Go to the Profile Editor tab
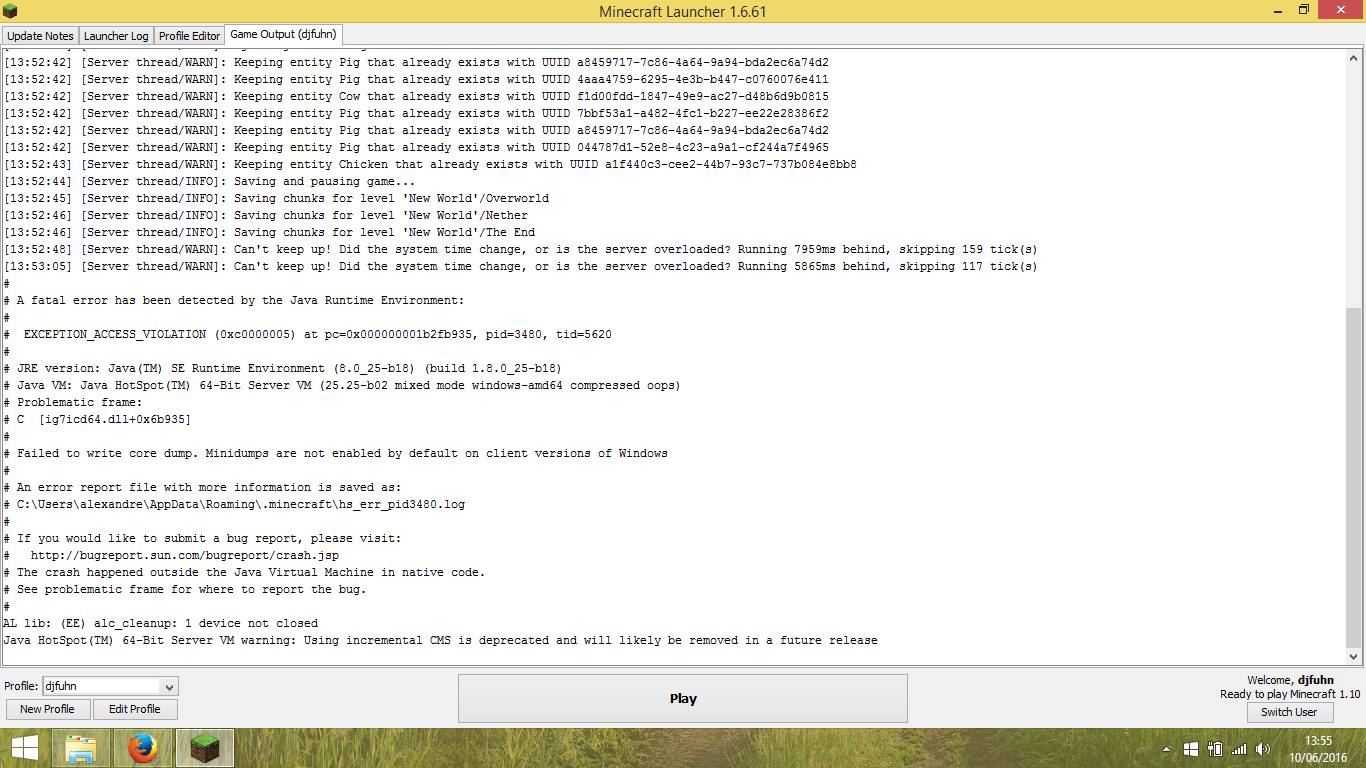This screenshot has height=768, width=1366. [x=189, y=36]
